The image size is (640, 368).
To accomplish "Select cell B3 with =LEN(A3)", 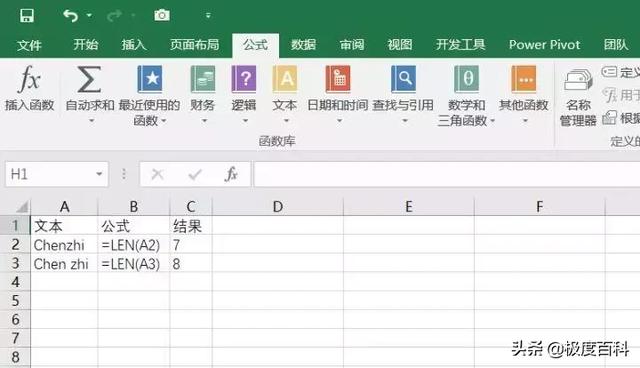I will [133, 263].
